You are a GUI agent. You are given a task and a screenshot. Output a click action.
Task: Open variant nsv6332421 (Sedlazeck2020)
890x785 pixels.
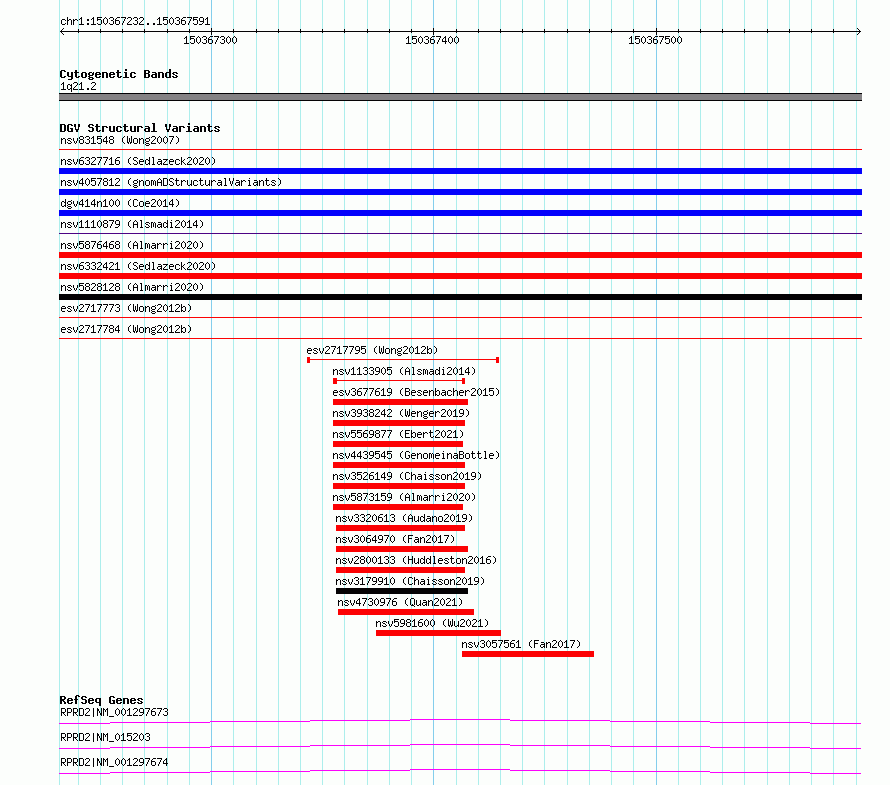coord(138,266)
